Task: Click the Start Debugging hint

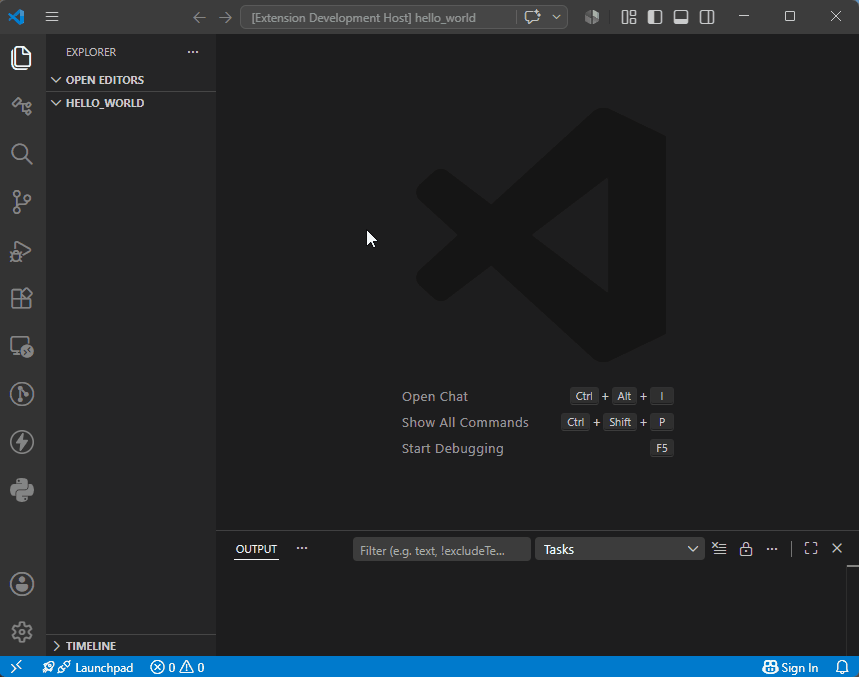Action: coord(453,449)
